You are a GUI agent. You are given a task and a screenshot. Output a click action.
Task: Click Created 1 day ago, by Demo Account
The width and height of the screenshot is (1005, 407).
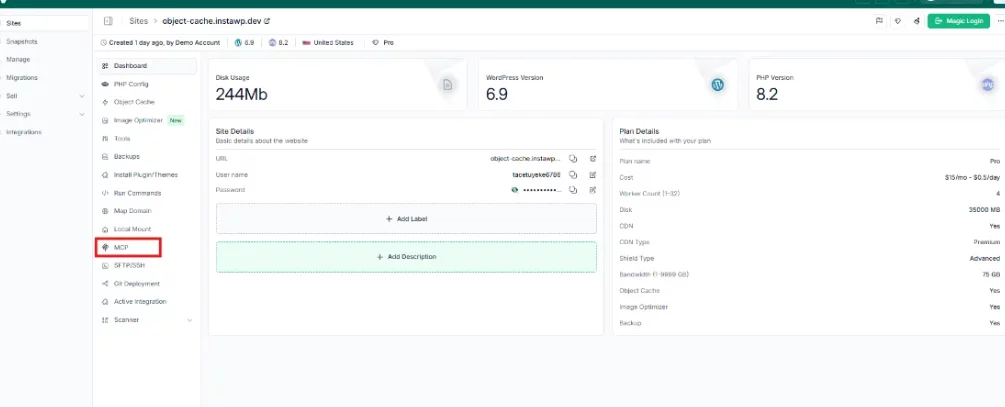160,42
